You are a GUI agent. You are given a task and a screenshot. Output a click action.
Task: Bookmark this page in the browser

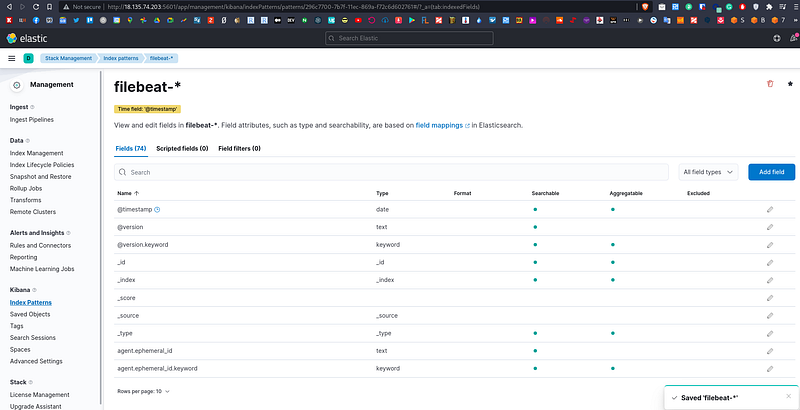tap(49, 7)
